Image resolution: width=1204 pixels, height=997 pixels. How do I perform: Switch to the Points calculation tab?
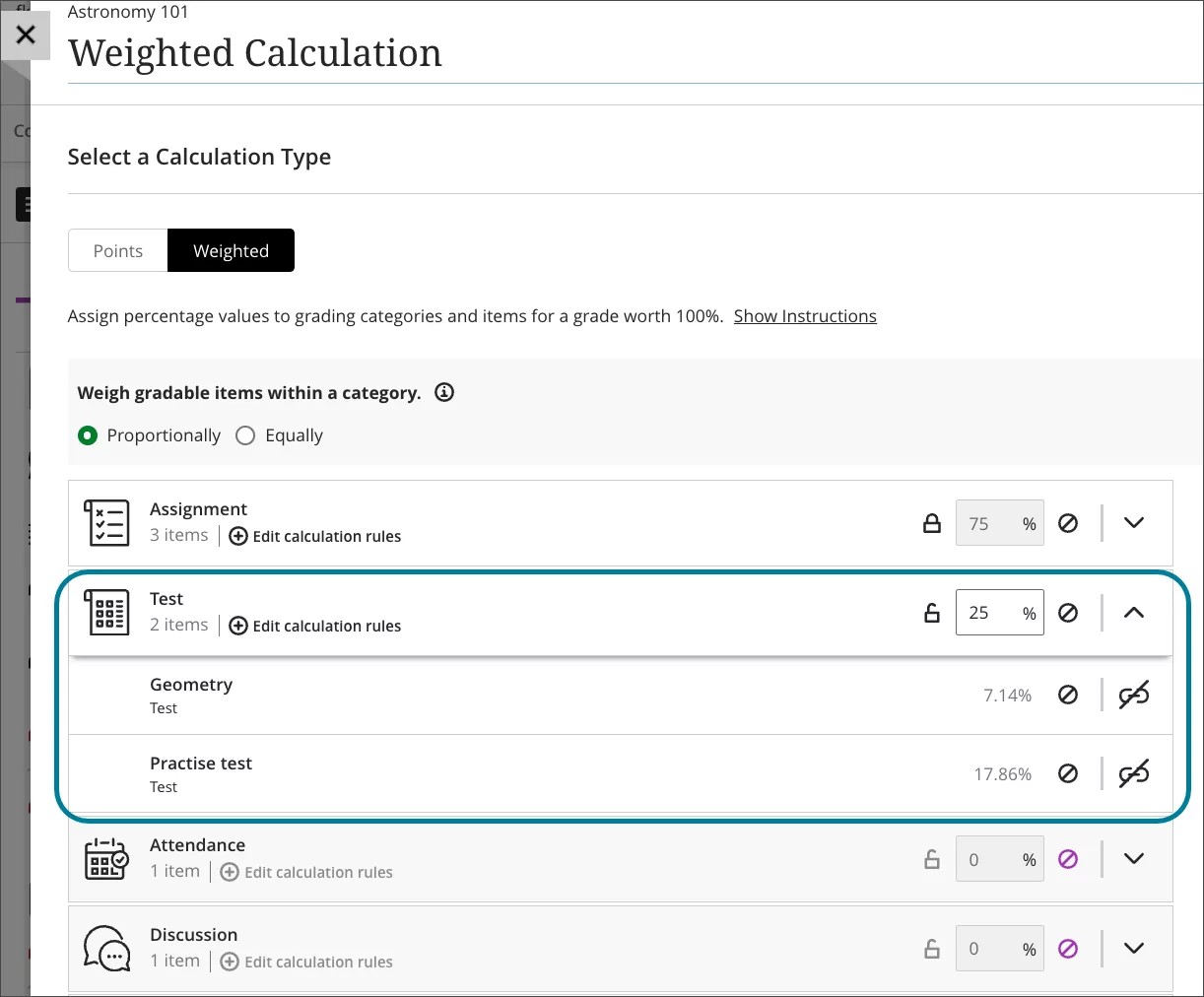point(117,250)
